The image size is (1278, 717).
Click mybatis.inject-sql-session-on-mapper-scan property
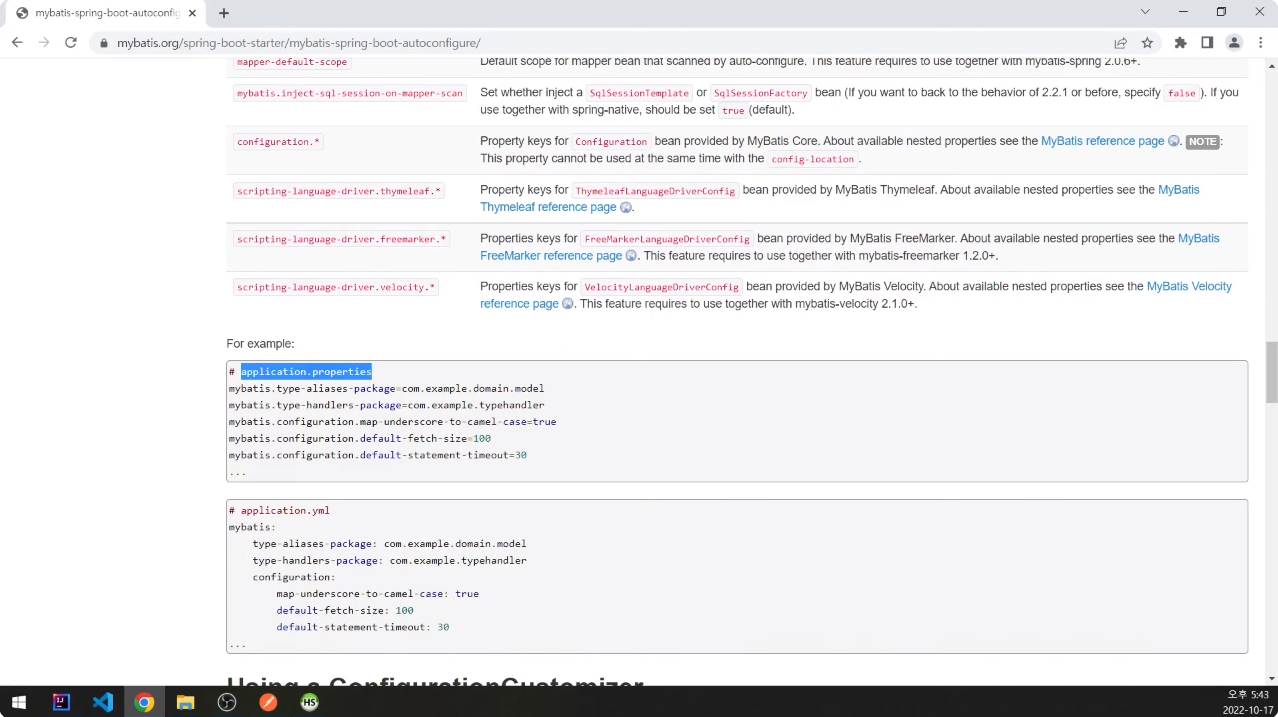coord(350,93)
